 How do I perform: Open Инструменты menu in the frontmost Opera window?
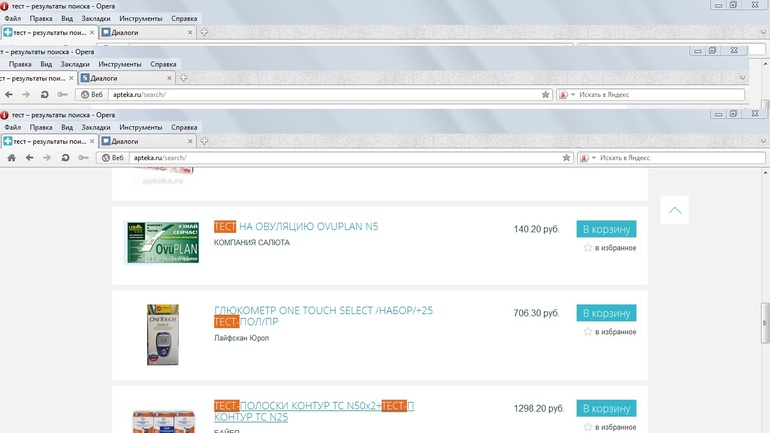click(142, 127)
